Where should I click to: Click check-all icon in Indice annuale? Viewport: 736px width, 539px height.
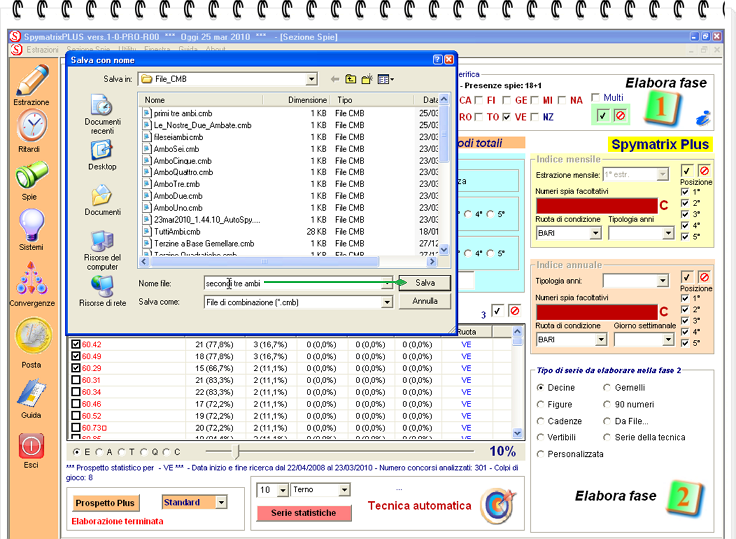(687, 277)
